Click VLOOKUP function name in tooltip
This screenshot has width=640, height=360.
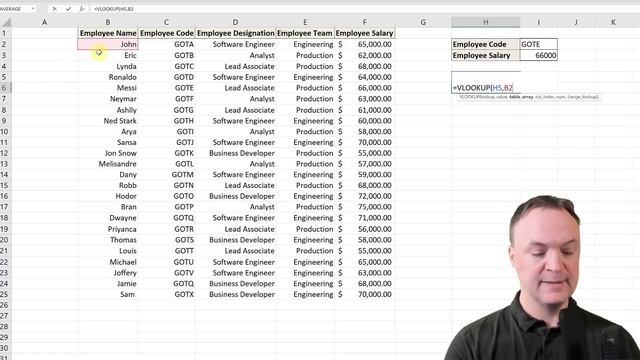click(x=468, y=97)
